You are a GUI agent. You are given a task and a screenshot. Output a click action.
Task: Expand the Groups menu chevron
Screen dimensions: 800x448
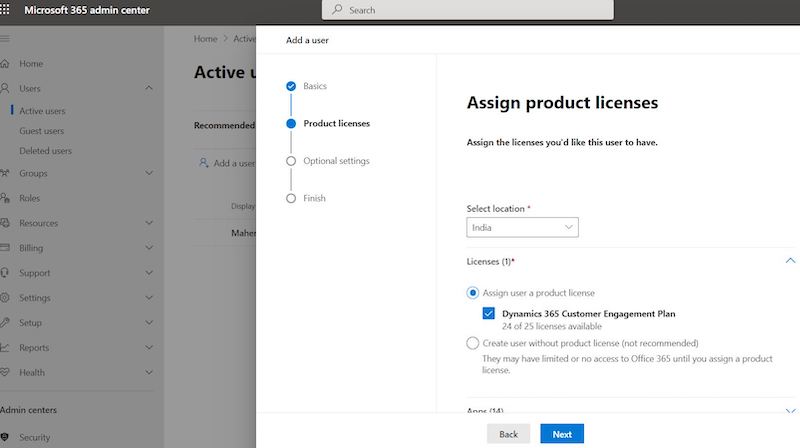pyautogui.click(x=148, y=173)
